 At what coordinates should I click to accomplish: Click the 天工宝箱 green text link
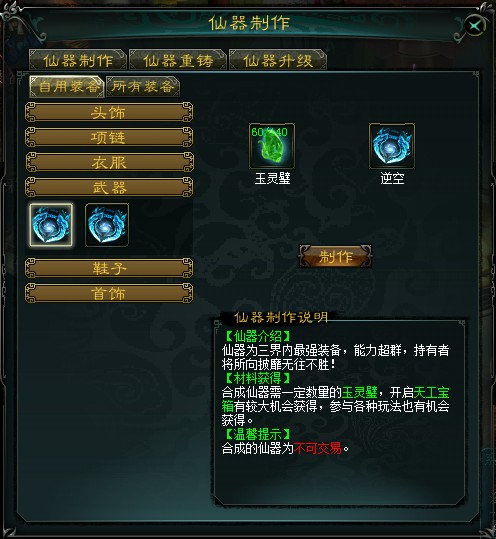pos(431,392)
